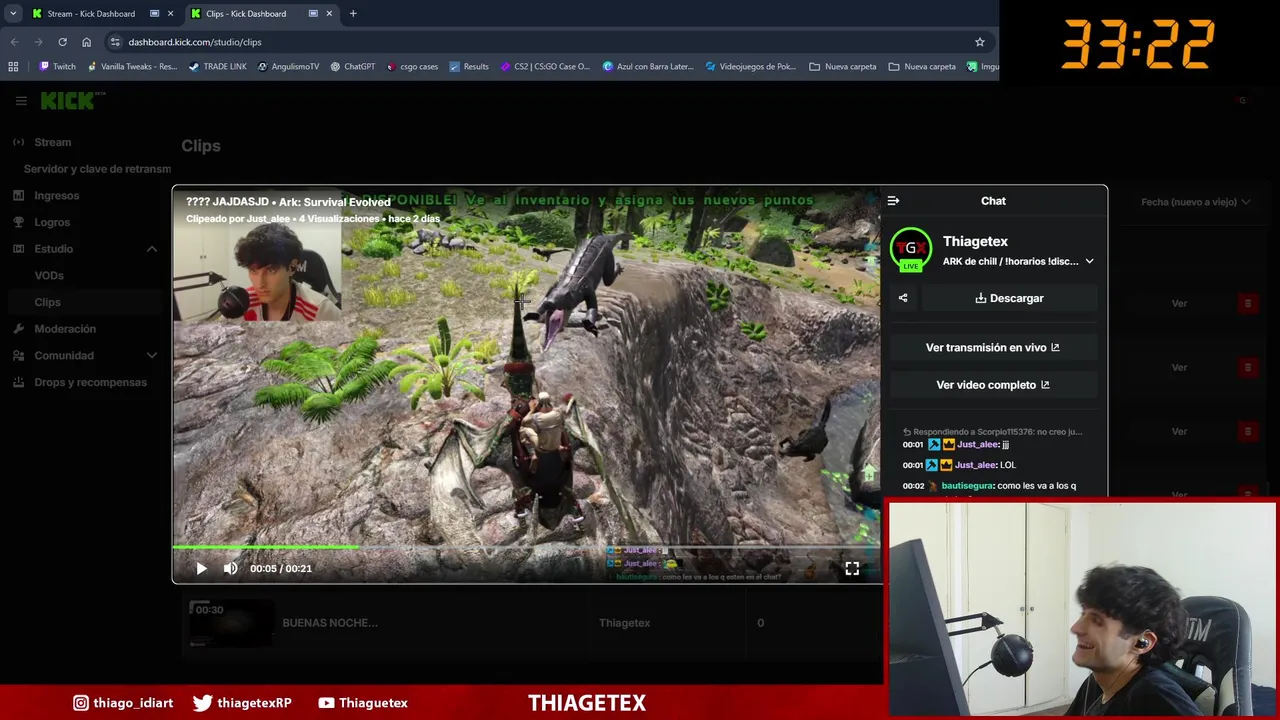
Task: Click the bautisegura username in chat
Action: pyautogui.click(x=967, y=486)
